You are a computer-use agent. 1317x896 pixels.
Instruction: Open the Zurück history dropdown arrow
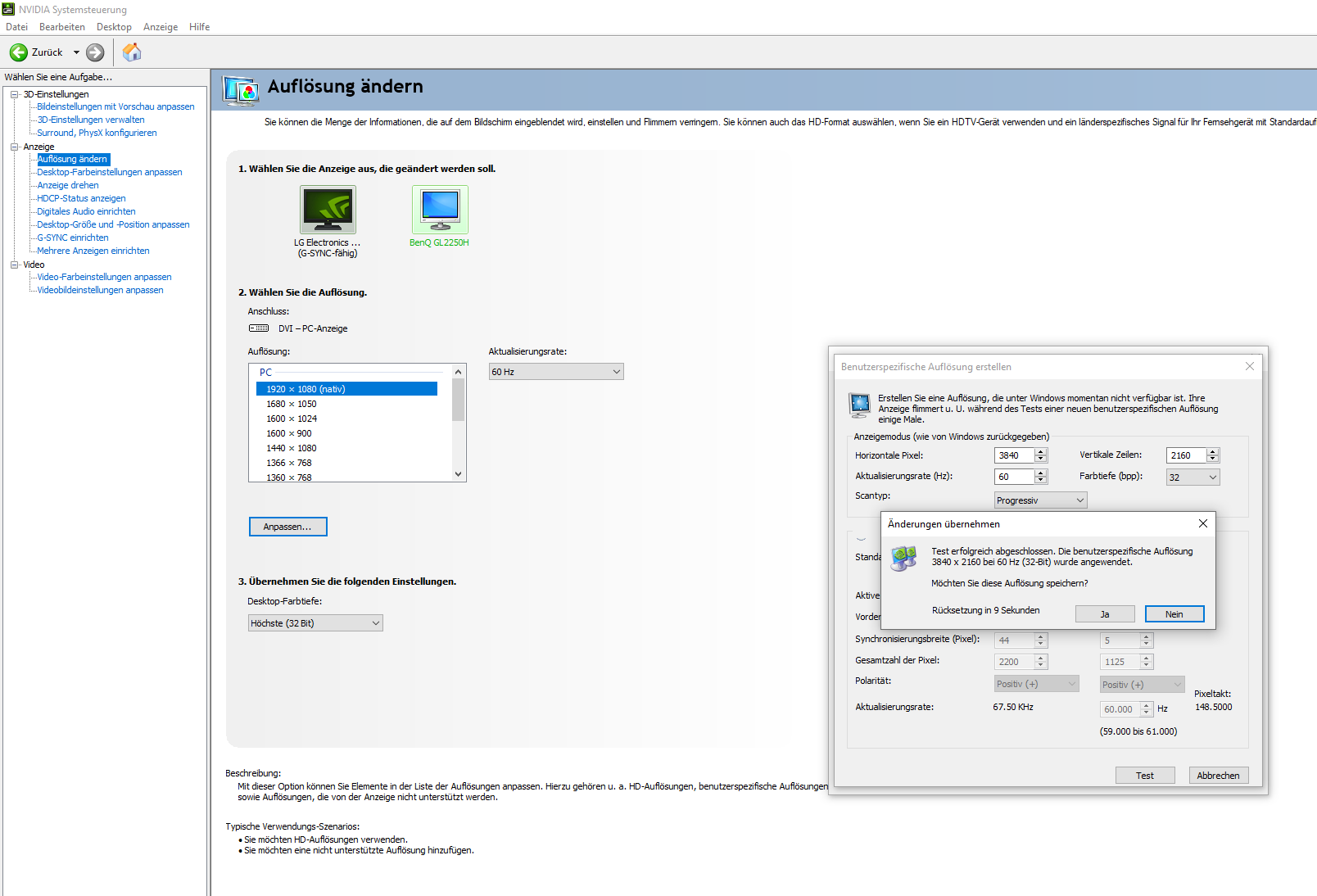[76, 52]
